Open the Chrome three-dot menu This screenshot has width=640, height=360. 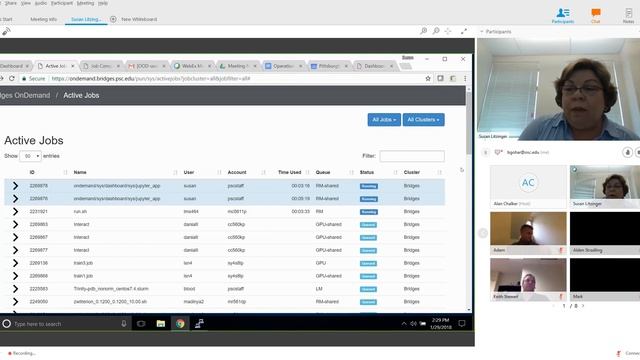click(464, 78)
